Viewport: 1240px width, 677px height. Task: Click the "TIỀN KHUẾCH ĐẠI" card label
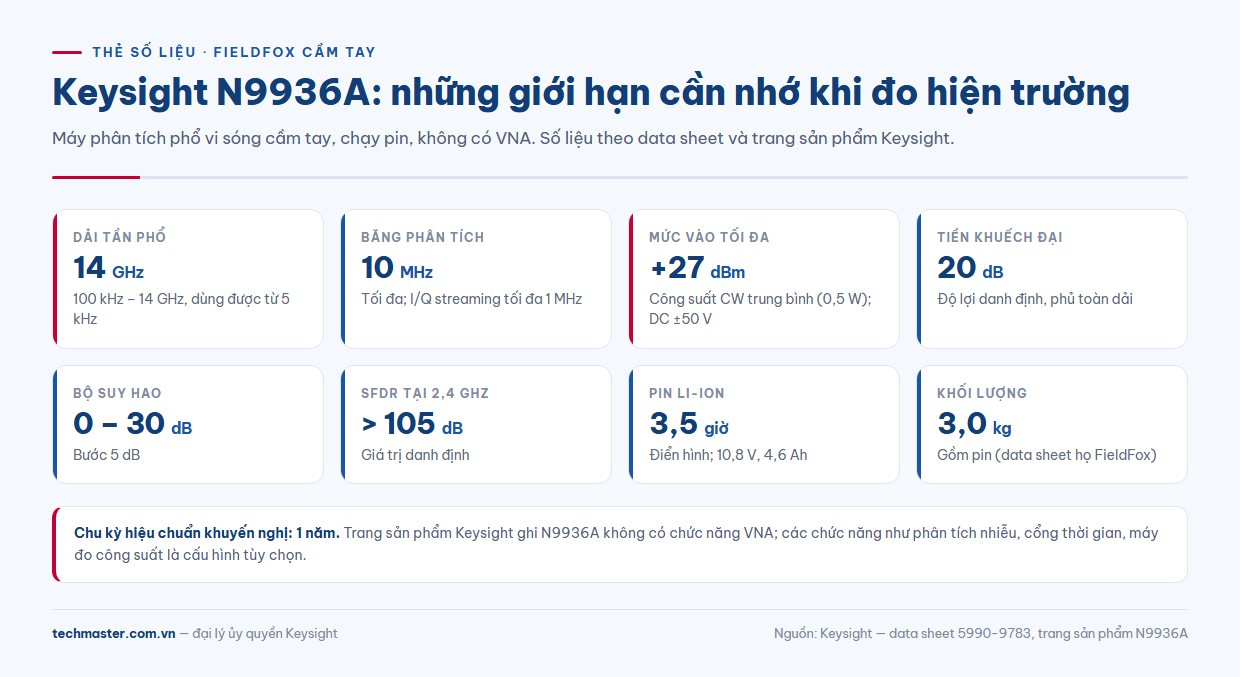(x=1000, y=237)
